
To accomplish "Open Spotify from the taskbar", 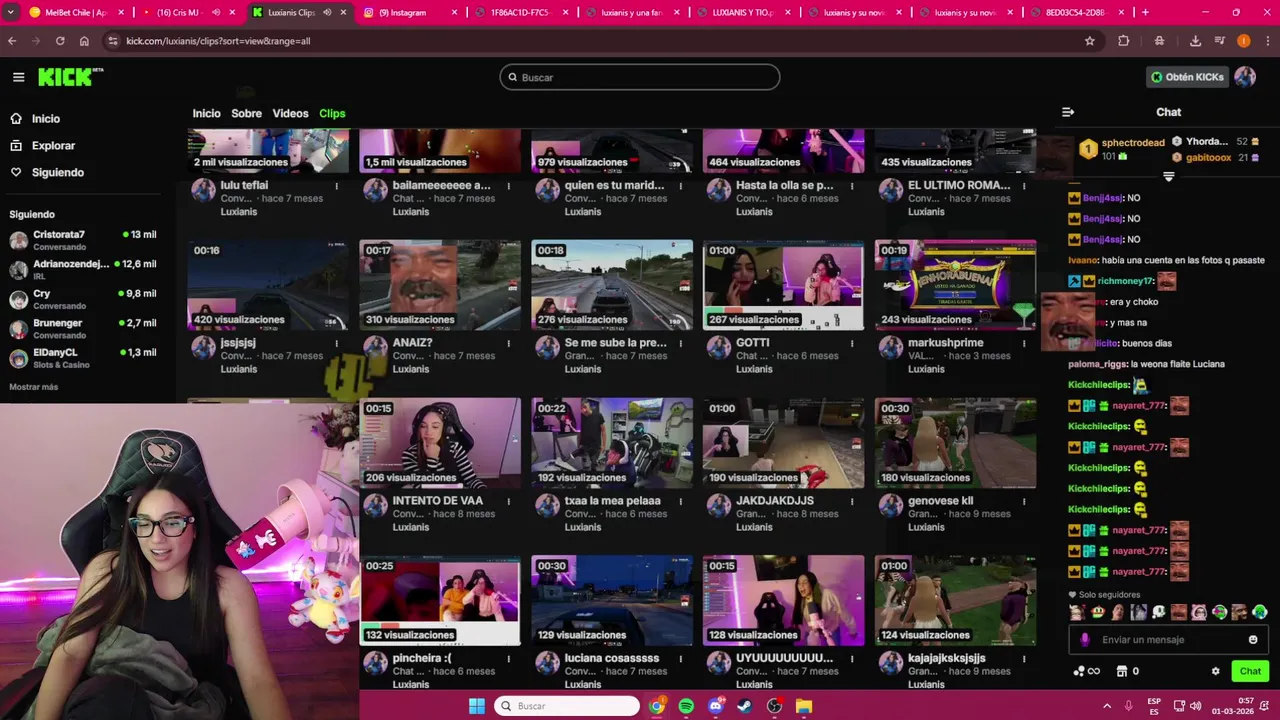I will point(686,706).
